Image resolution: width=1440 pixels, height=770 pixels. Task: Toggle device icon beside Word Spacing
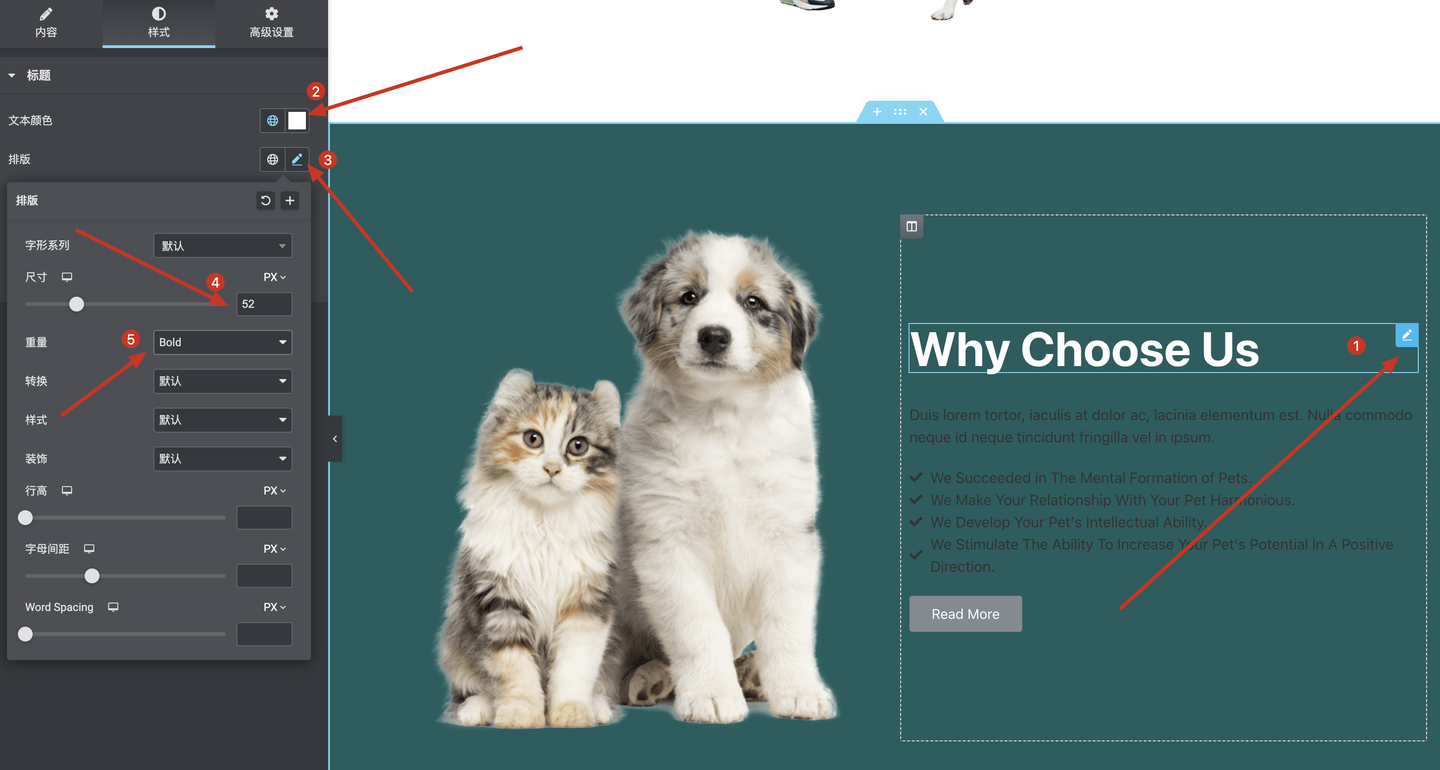113,607
